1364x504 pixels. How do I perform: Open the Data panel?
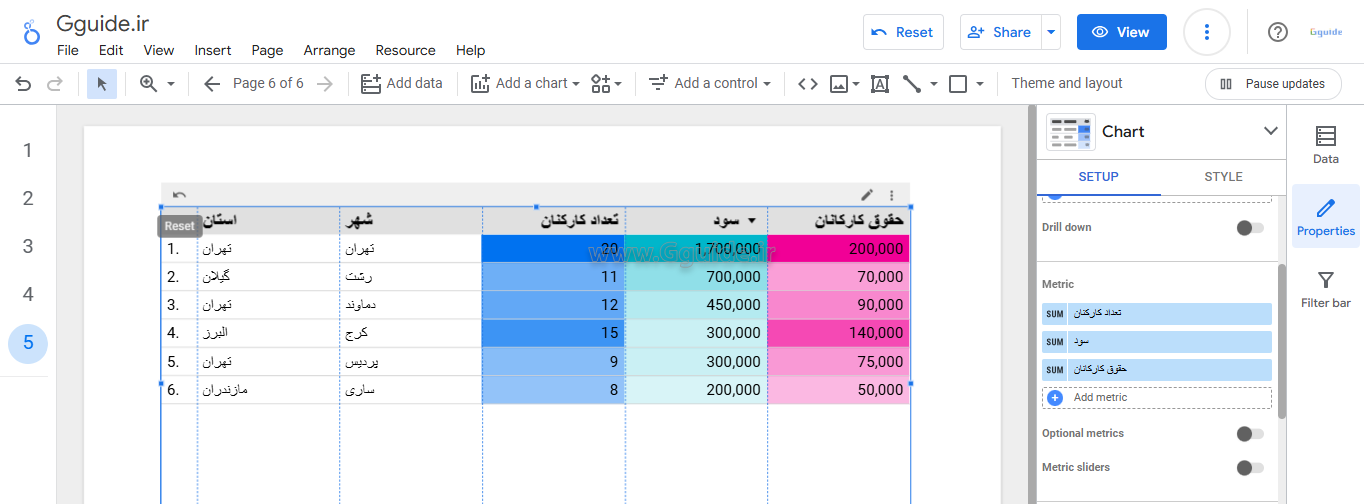(x=1325, y=145)
